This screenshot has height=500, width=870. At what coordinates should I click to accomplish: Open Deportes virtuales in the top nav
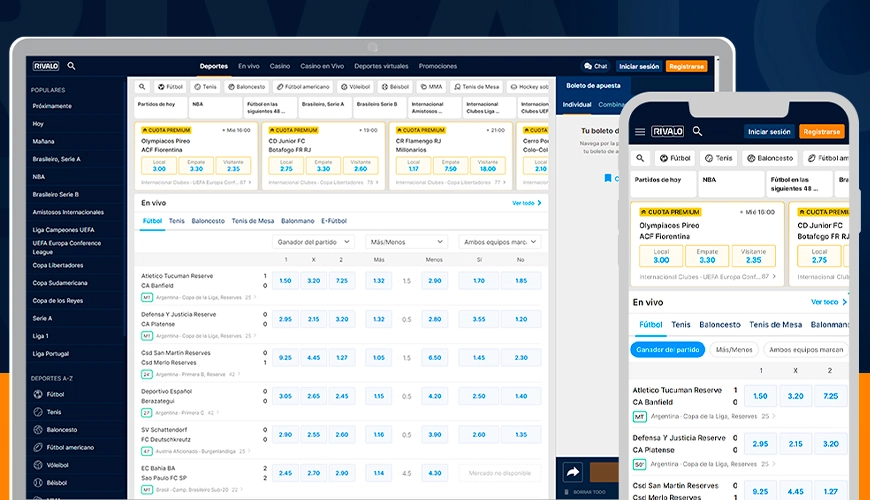point(381,66)
